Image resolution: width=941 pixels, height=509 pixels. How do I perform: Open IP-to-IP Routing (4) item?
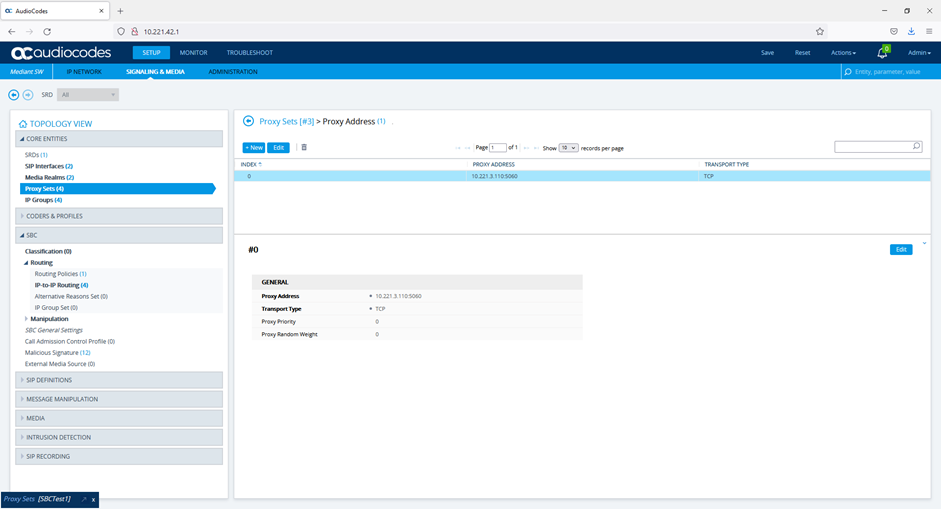[x=61, y=285]
